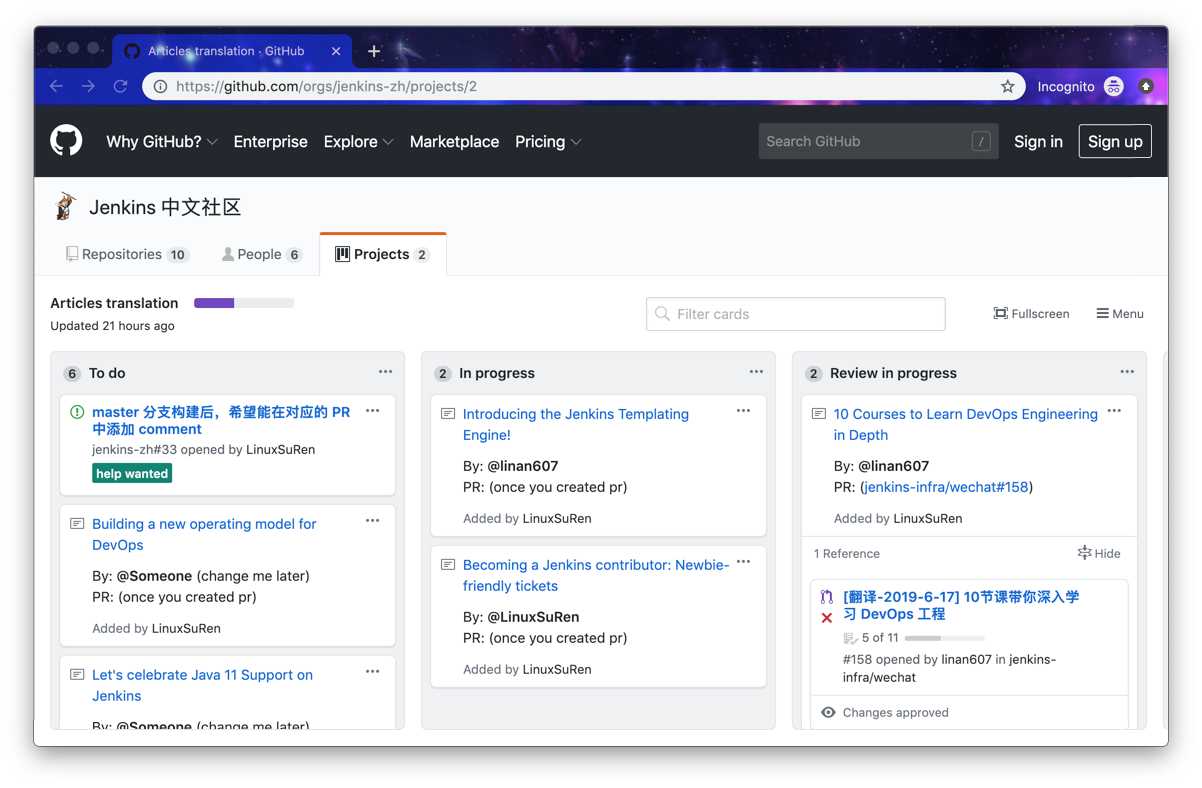The width and height of the screenshot is (1202, 788).
Task: Click the eye icon beside Changes approved
Action: point(828,713)
